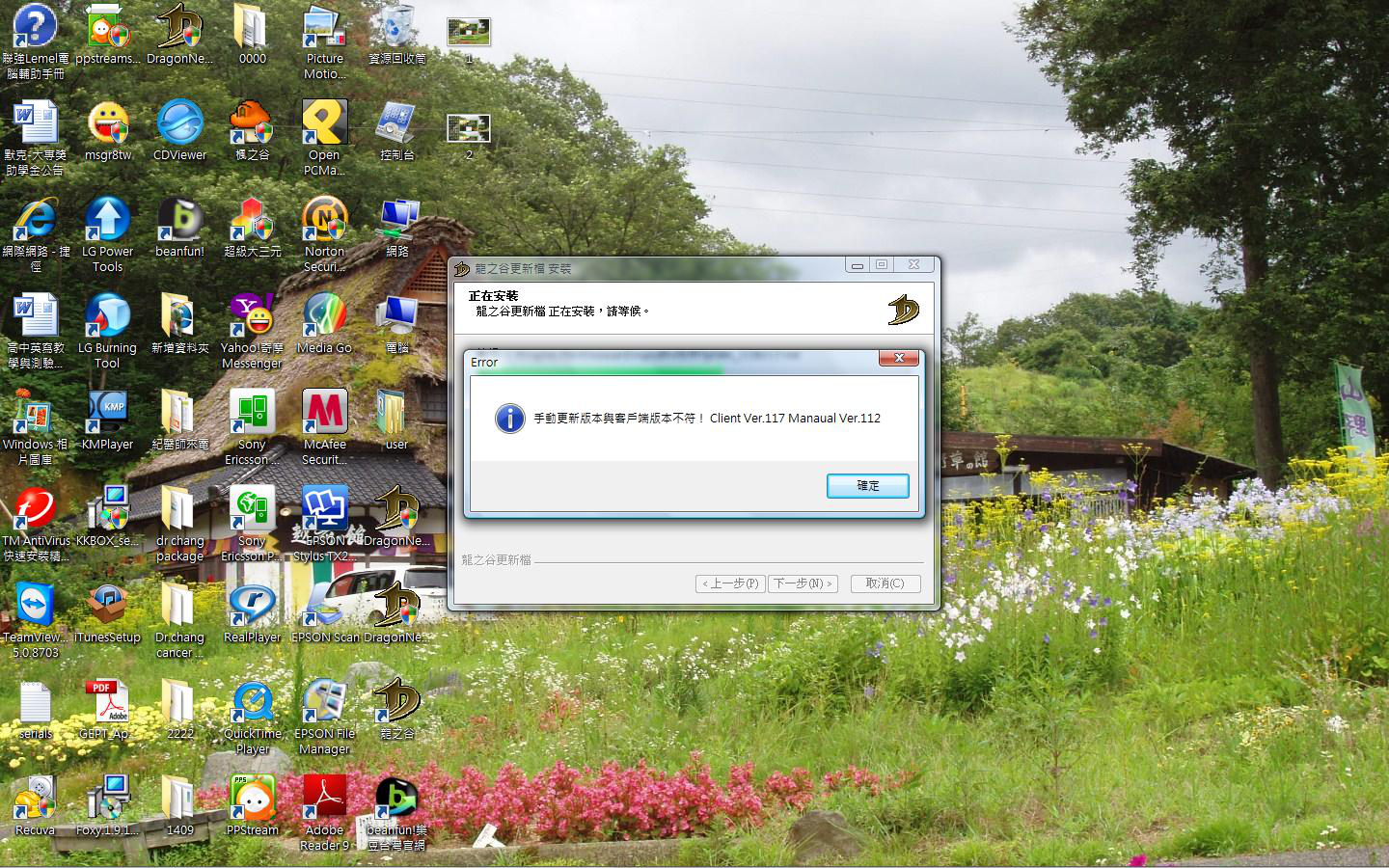Select the Yahoo!奇摩 Messenger icon
The height and width of the screenshot is (868, 1389).
252,331
